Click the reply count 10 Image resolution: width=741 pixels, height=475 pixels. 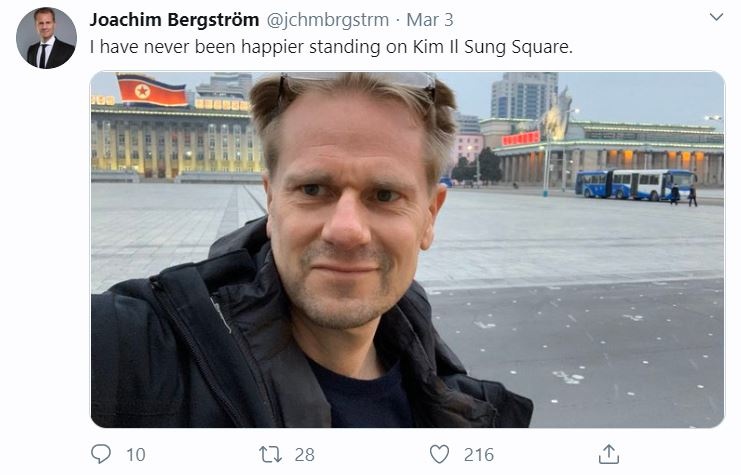point(136,455)
